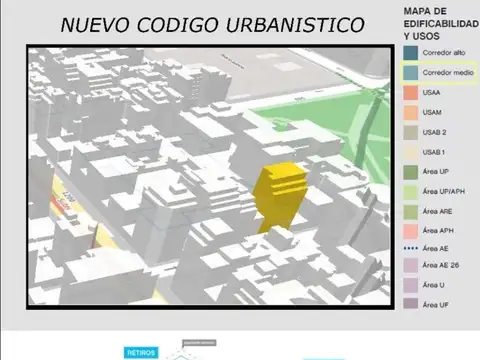The width and height of the screenshot is (480, 360).
Task: Select the Área APH pink swatch
Action: [x=410, y=231]
